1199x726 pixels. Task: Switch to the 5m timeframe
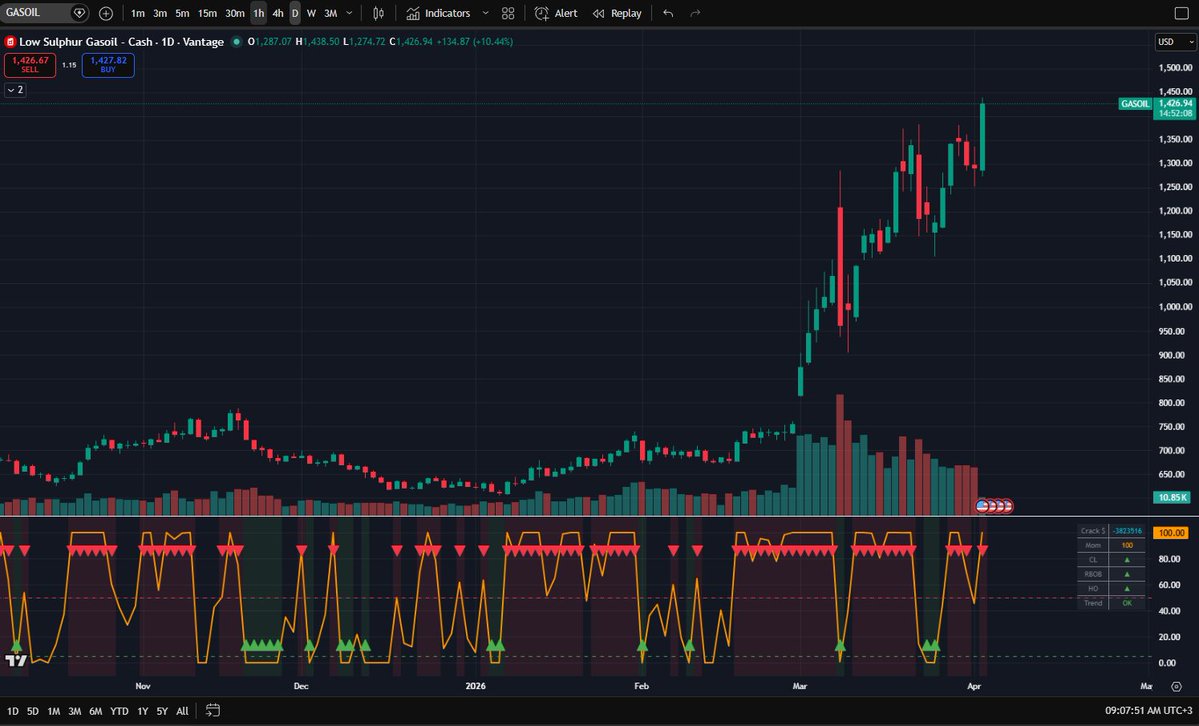(x=182, y=13)
